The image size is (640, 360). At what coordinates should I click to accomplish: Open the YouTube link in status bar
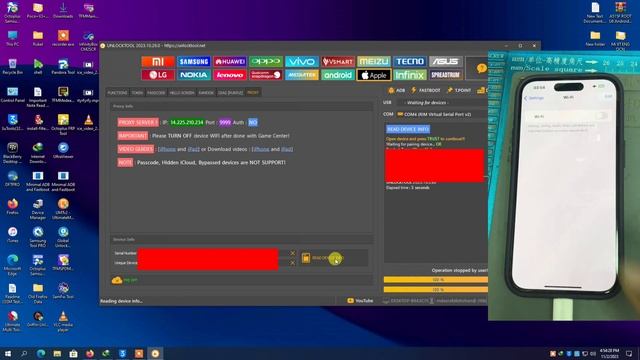tap(360, 301)
